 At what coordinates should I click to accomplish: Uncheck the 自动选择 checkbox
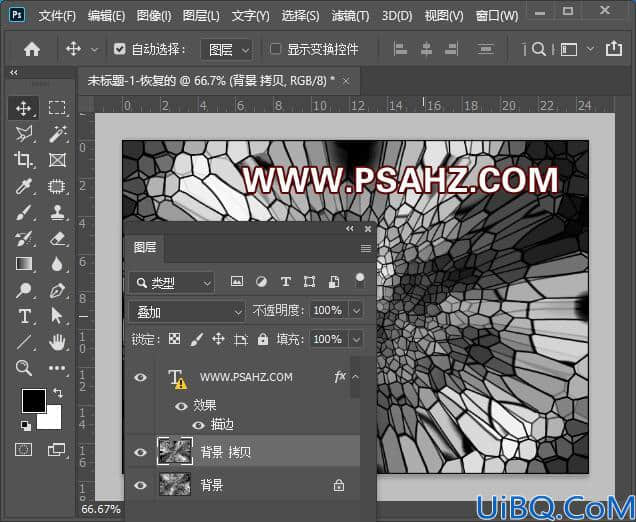point(119,49)
